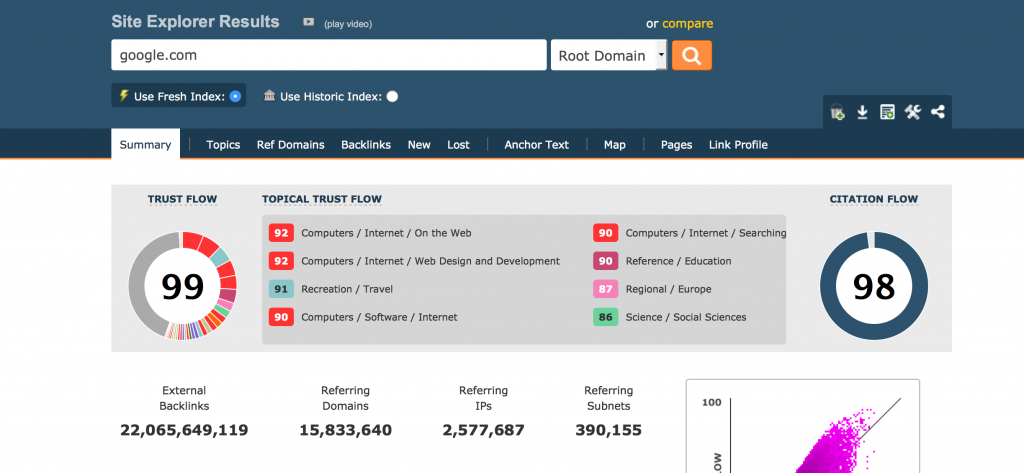The height and width of the screenshot is (473, 1024).
Task: Click the download arrow icon
Action: click(x=862, y=112)
